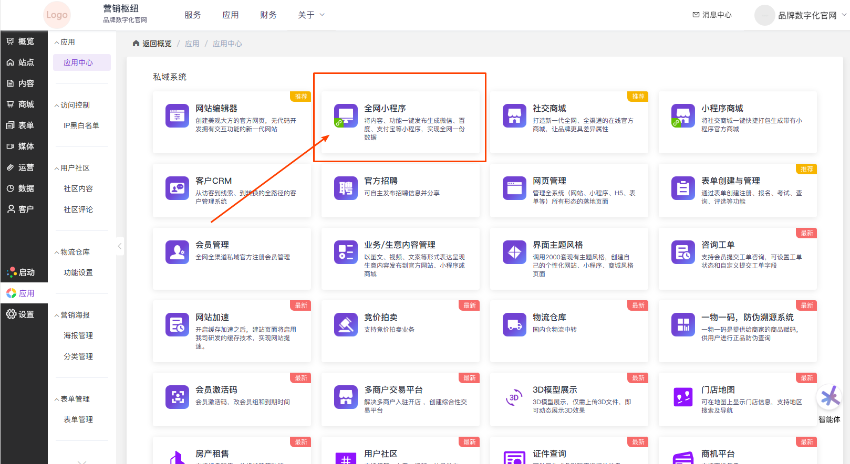Collapse the sidebar with the arrow handle
Viewport: 850px width, 464px height.
click(x=118, y=246)
